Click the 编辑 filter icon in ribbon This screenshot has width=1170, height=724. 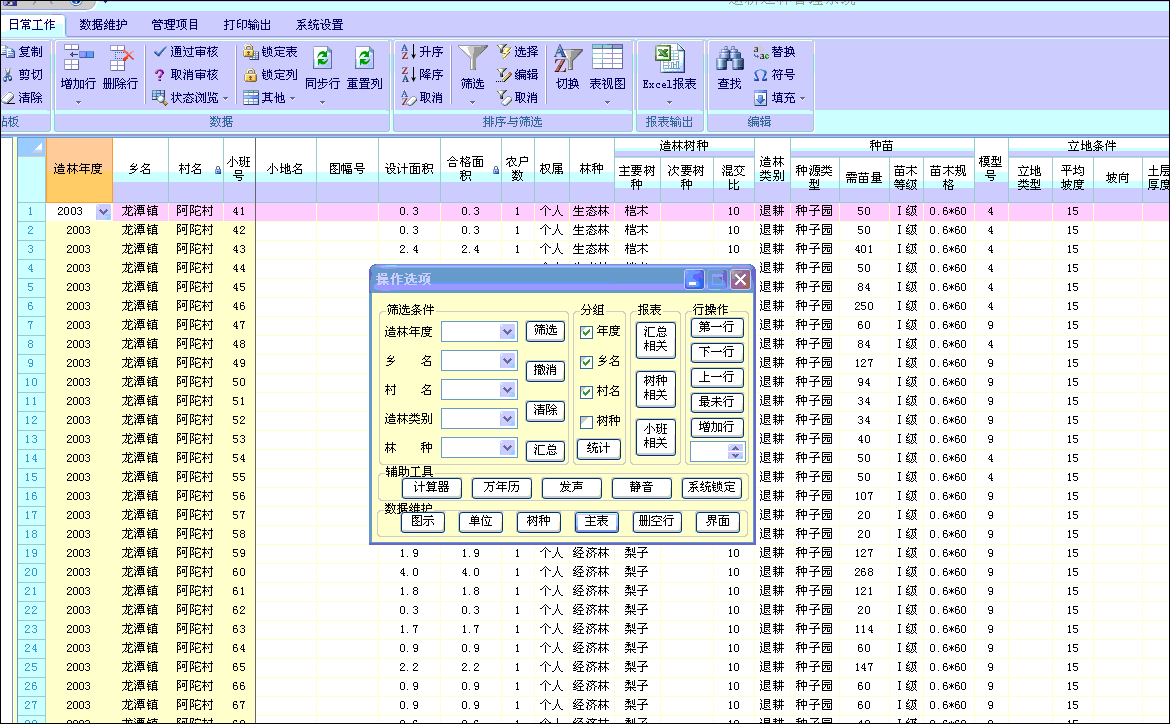[504, 75]
